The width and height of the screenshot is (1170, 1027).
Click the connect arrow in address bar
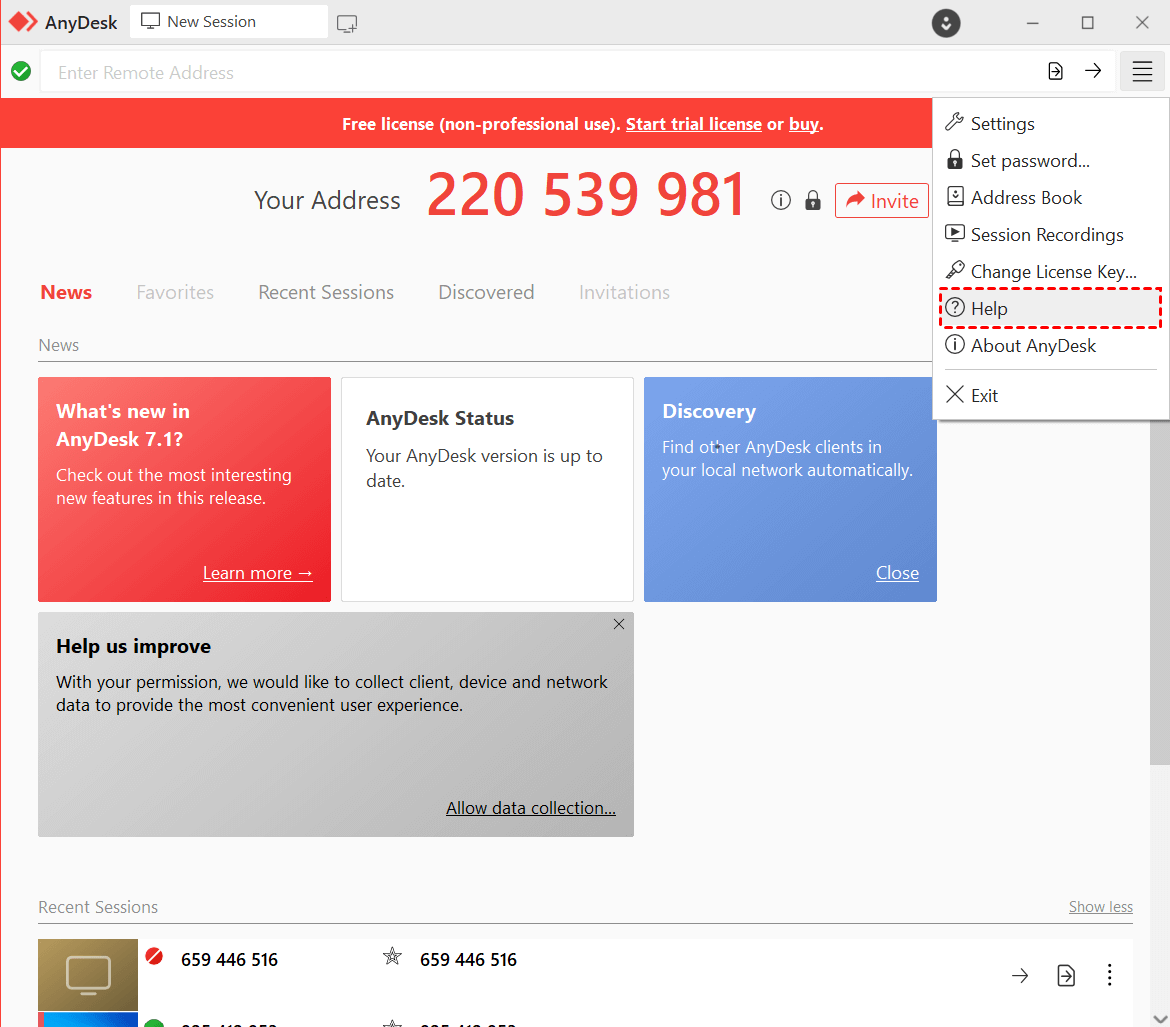click(x=1093, y=71)
